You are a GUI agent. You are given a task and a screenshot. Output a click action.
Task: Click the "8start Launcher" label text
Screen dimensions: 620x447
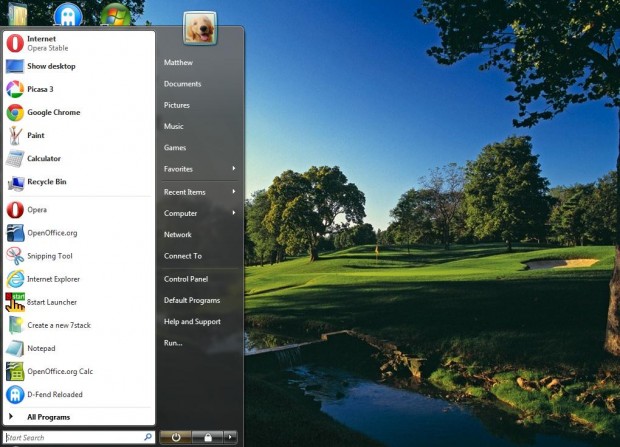[x=52, y=302]
